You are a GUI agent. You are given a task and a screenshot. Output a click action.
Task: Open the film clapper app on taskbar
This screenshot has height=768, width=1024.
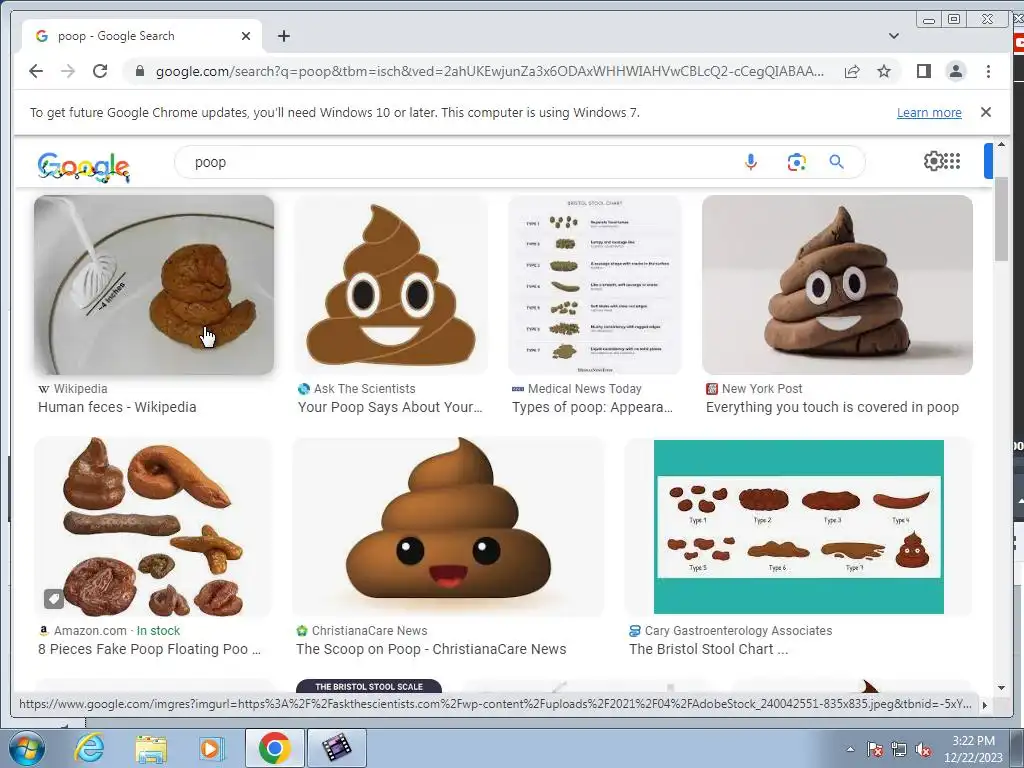pyautogui.click(x=336, y=748)
